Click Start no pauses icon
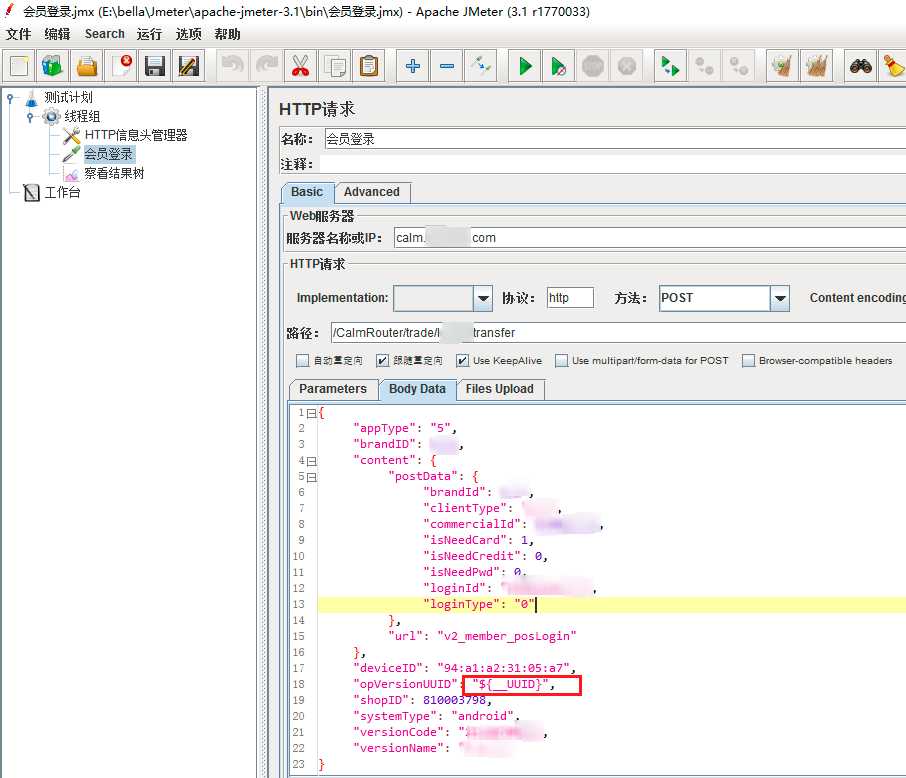The height and width of the screenshot is (778, 906). [x=559, y=66]
